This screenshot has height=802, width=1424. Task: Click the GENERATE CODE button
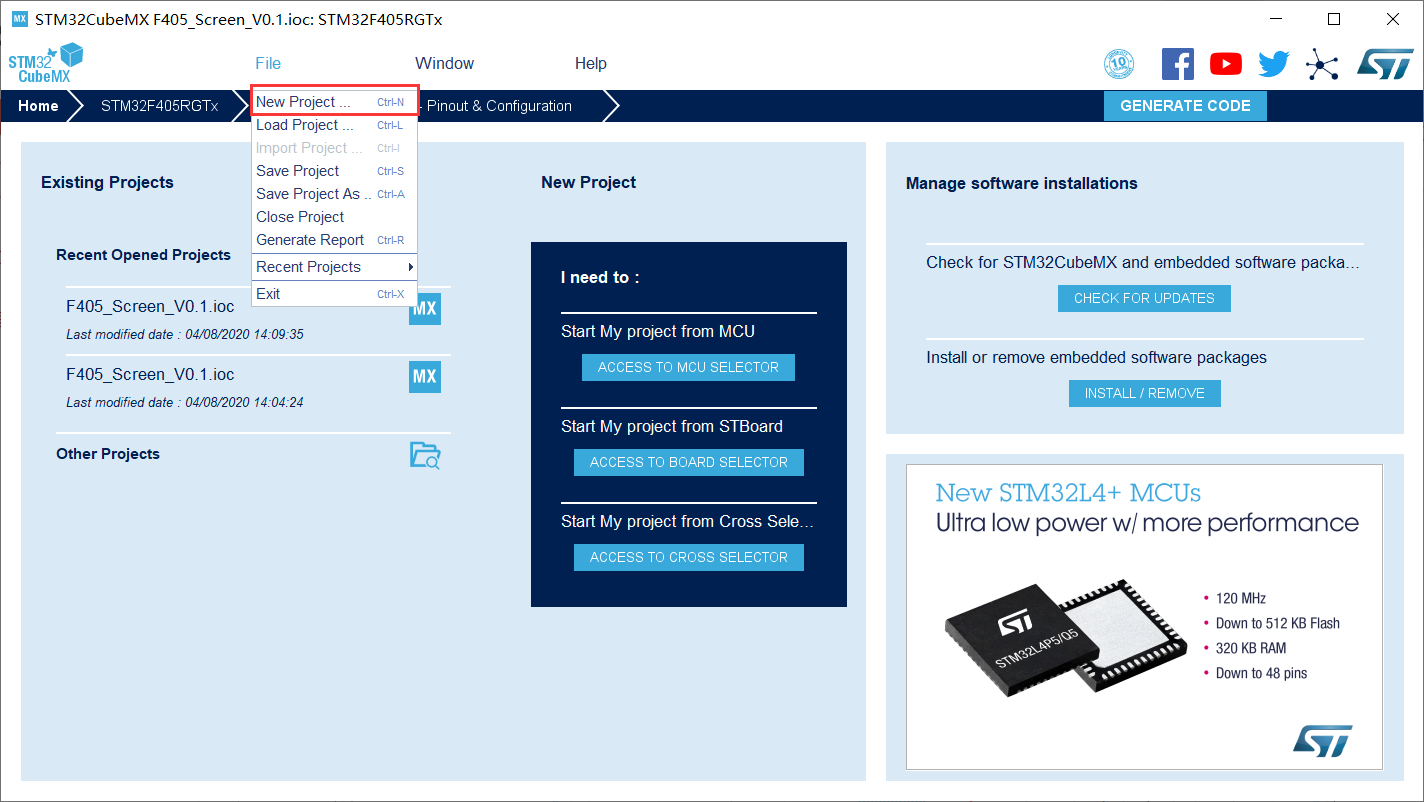tap(1185, 106)
